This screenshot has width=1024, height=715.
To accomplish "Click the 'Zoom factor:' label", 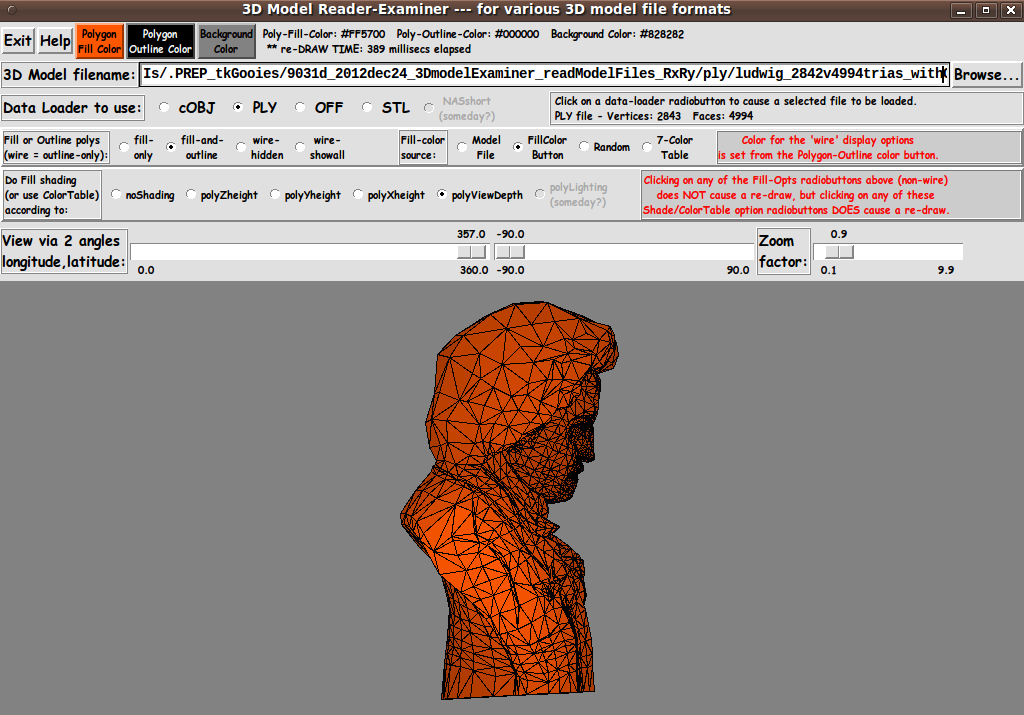I will 783,251.
